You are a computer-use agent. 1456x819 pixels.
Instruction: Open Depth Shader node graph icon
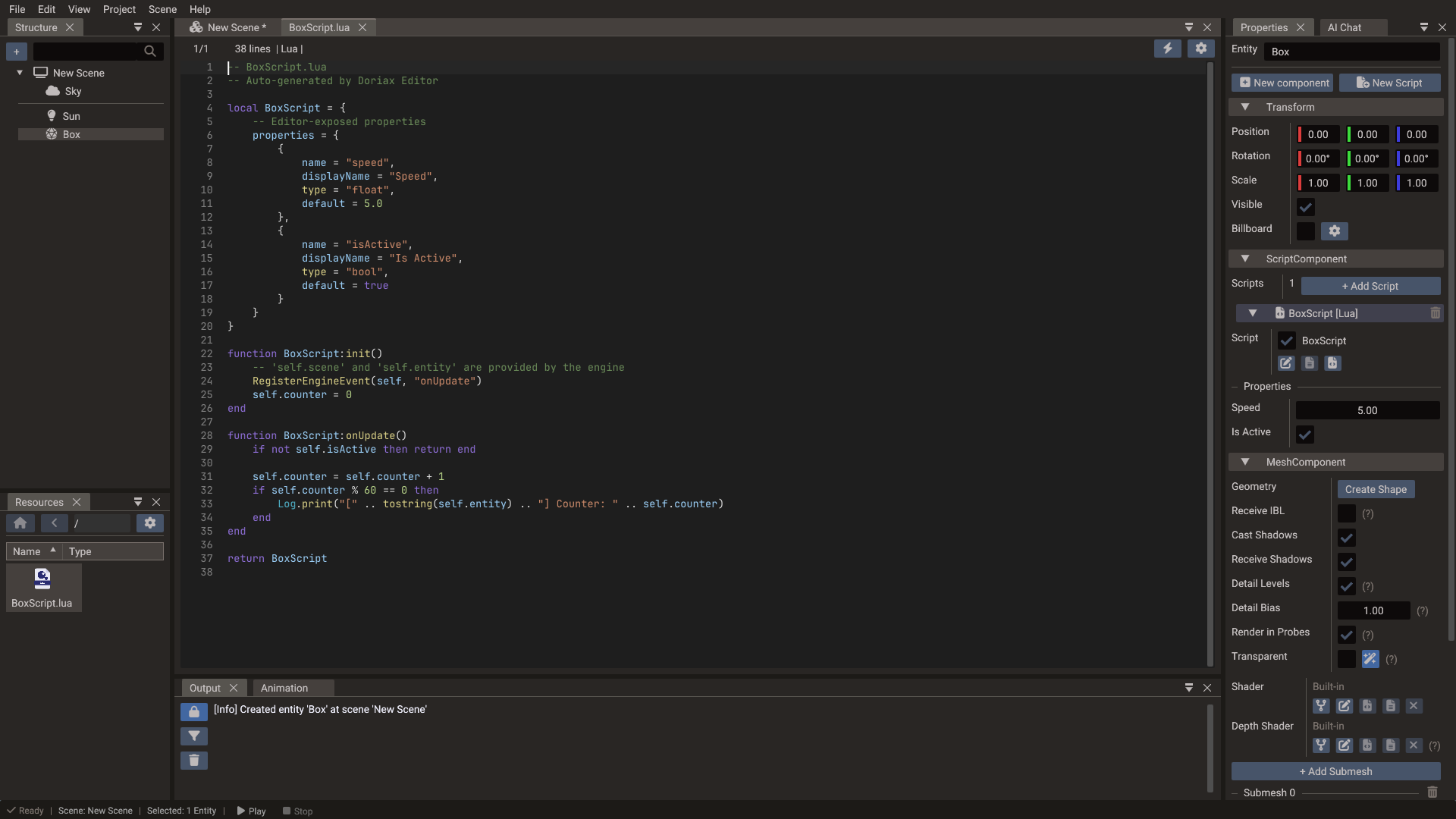(1321, 745)
